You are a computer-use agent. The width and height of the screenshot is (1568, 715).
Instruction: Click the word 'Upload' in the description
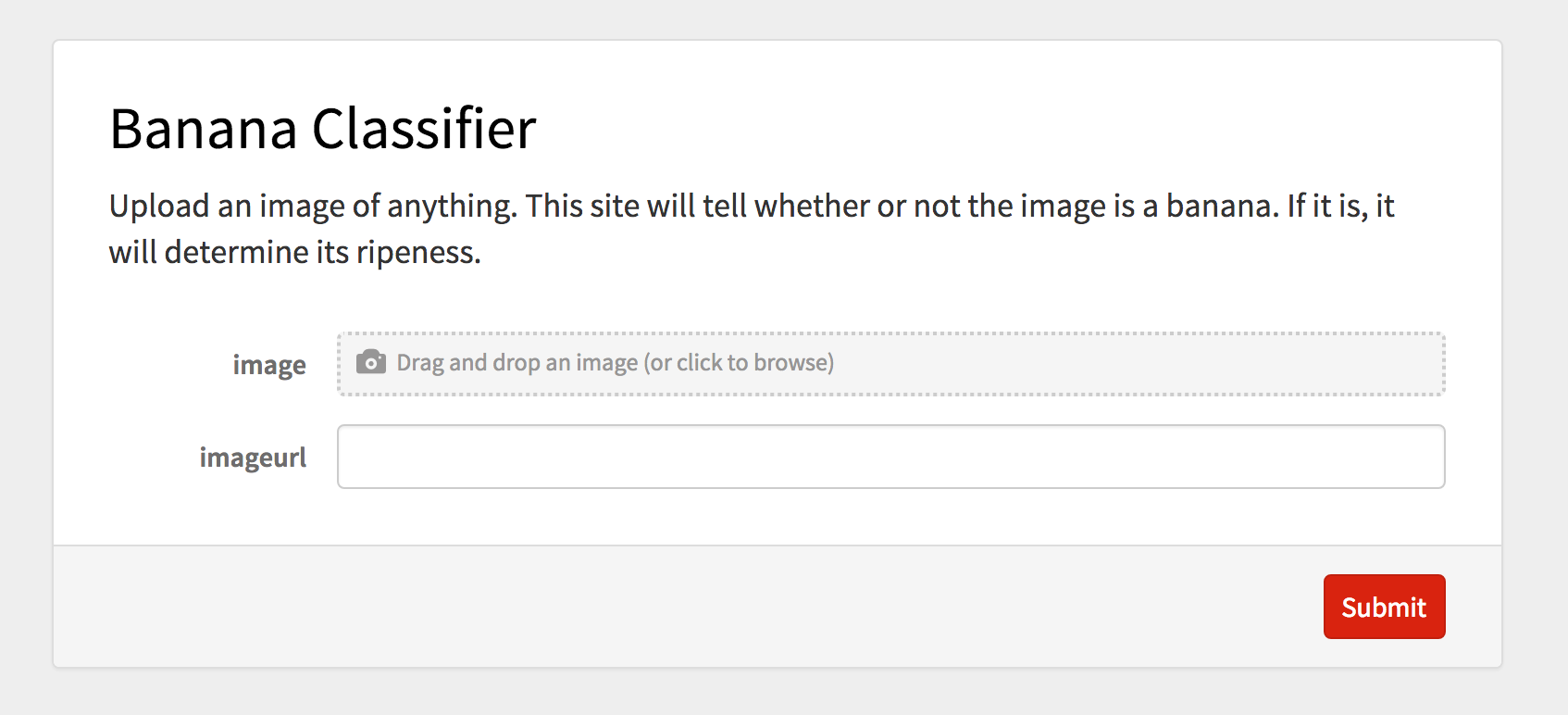click(159, 206)
